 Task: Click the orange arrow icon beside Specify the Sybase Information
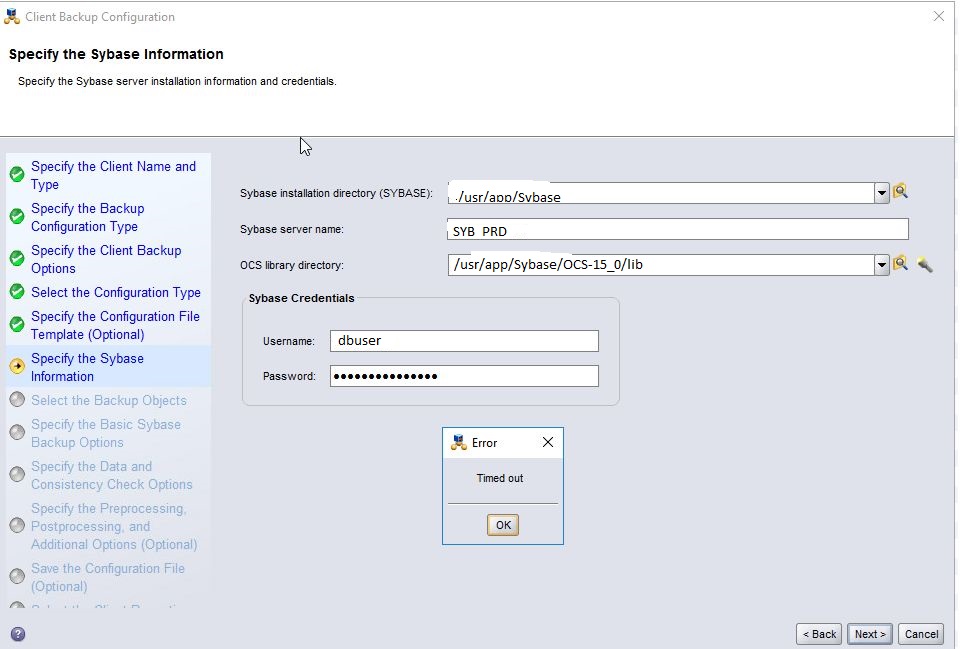[16, 366]
